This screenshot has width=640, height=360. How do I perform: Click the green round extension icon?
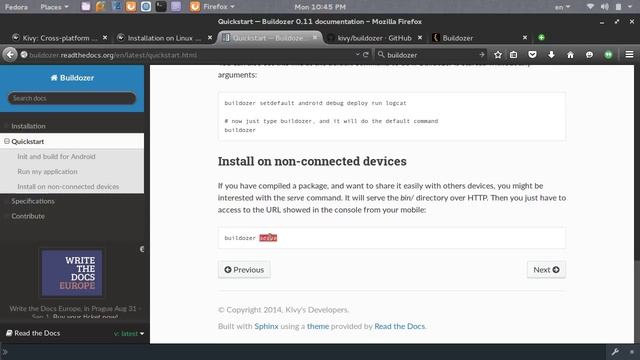click(608, 55)
